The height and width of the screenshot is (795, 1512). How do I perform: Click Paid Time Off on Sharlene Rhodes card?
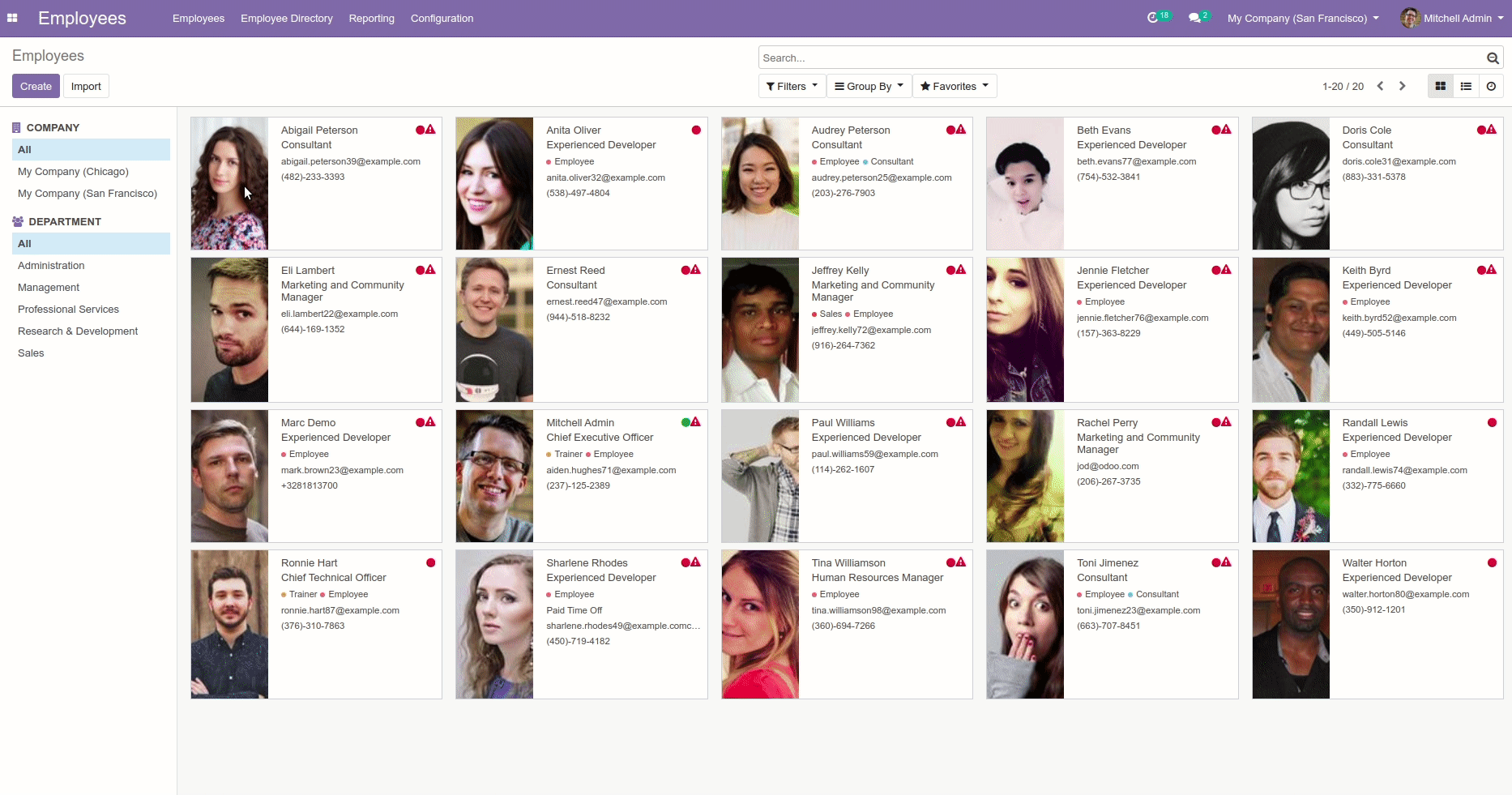574,610
